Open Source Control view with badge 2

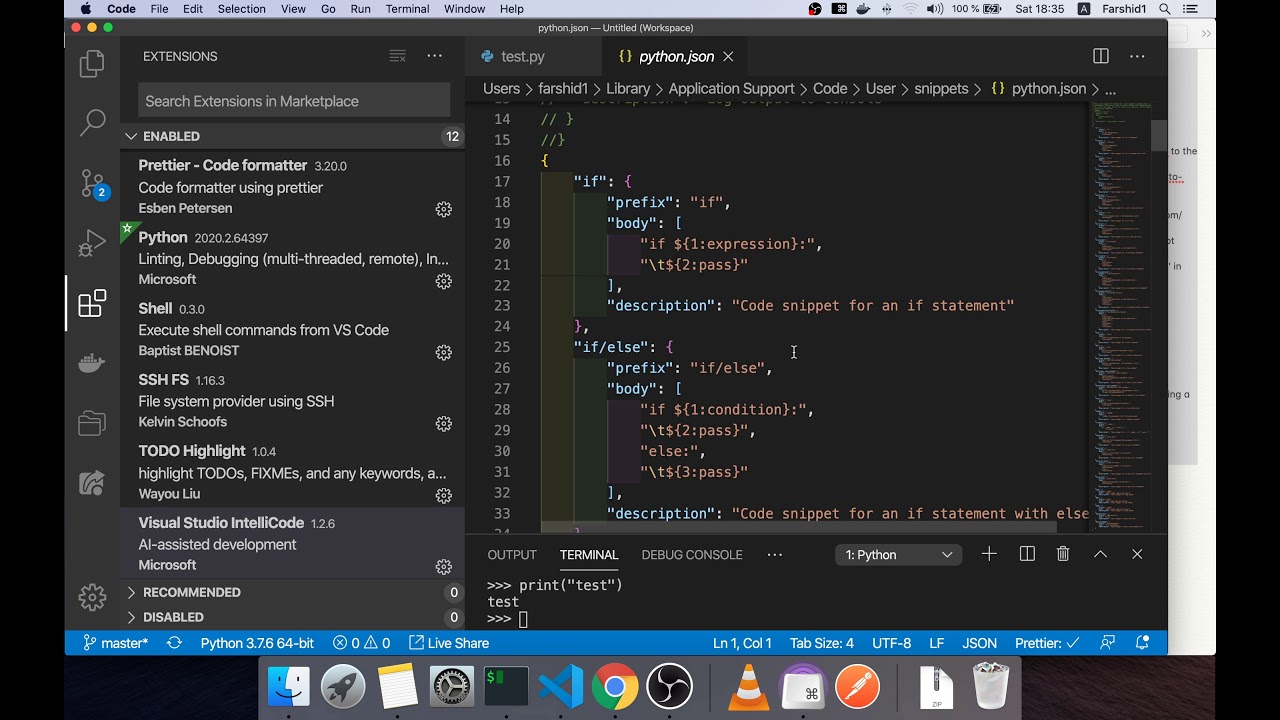point(92,183)
